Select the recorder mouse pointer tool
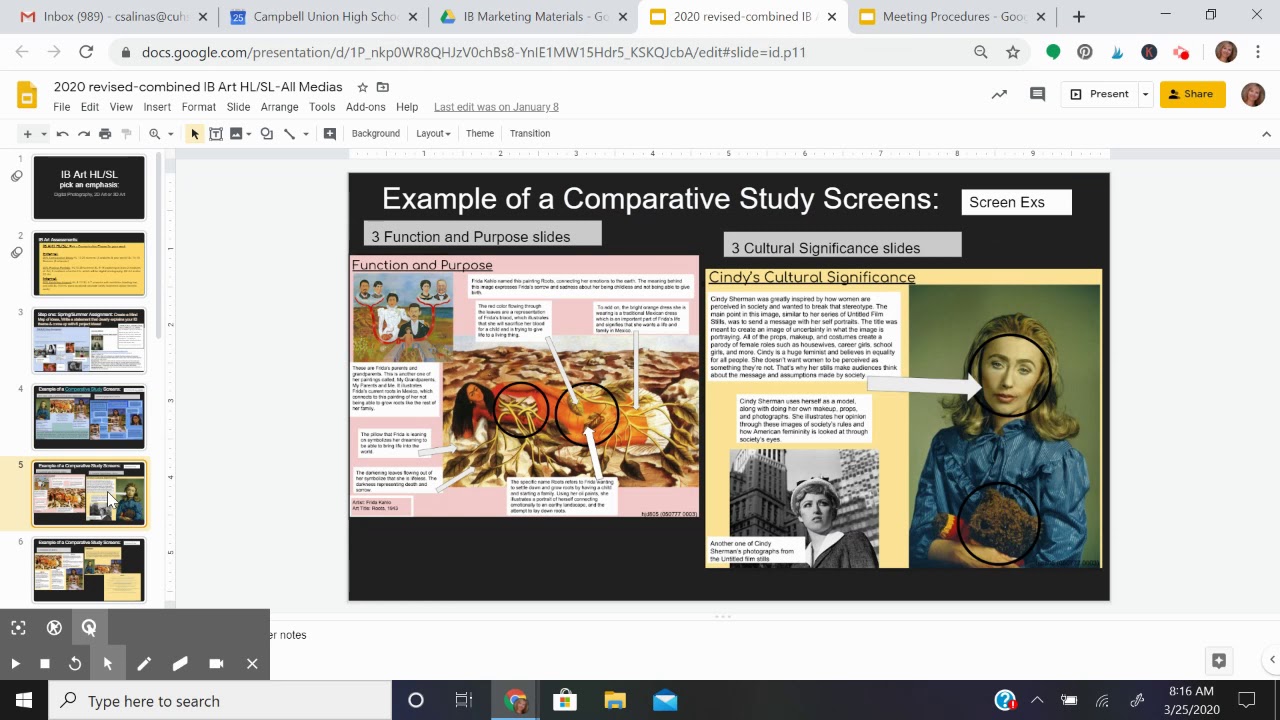The height and width of the screenshot is (720, 1280). 108,663
